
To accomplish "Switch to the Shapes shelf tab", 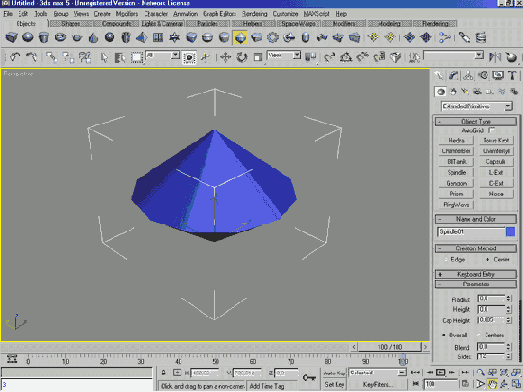I will [71, 24].
